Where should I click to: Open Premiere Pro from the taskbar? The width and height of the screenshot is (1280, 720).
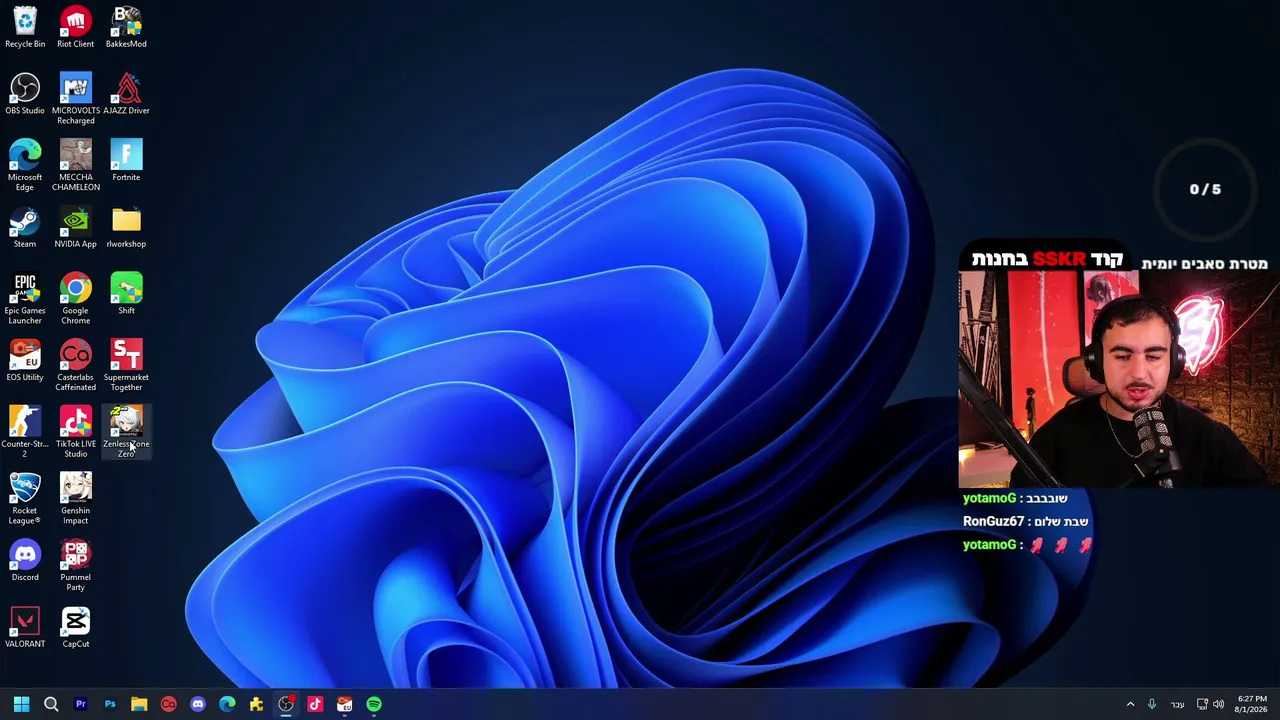click(81, 704)
